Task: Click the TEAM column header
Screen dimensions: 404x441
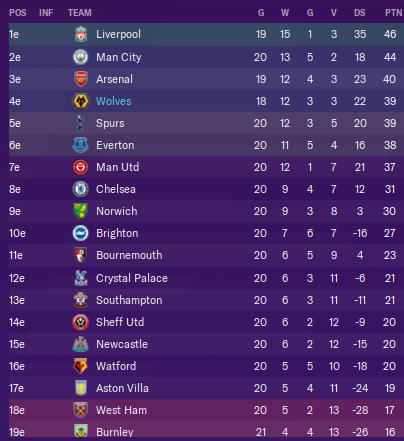Action: point(80,13)
